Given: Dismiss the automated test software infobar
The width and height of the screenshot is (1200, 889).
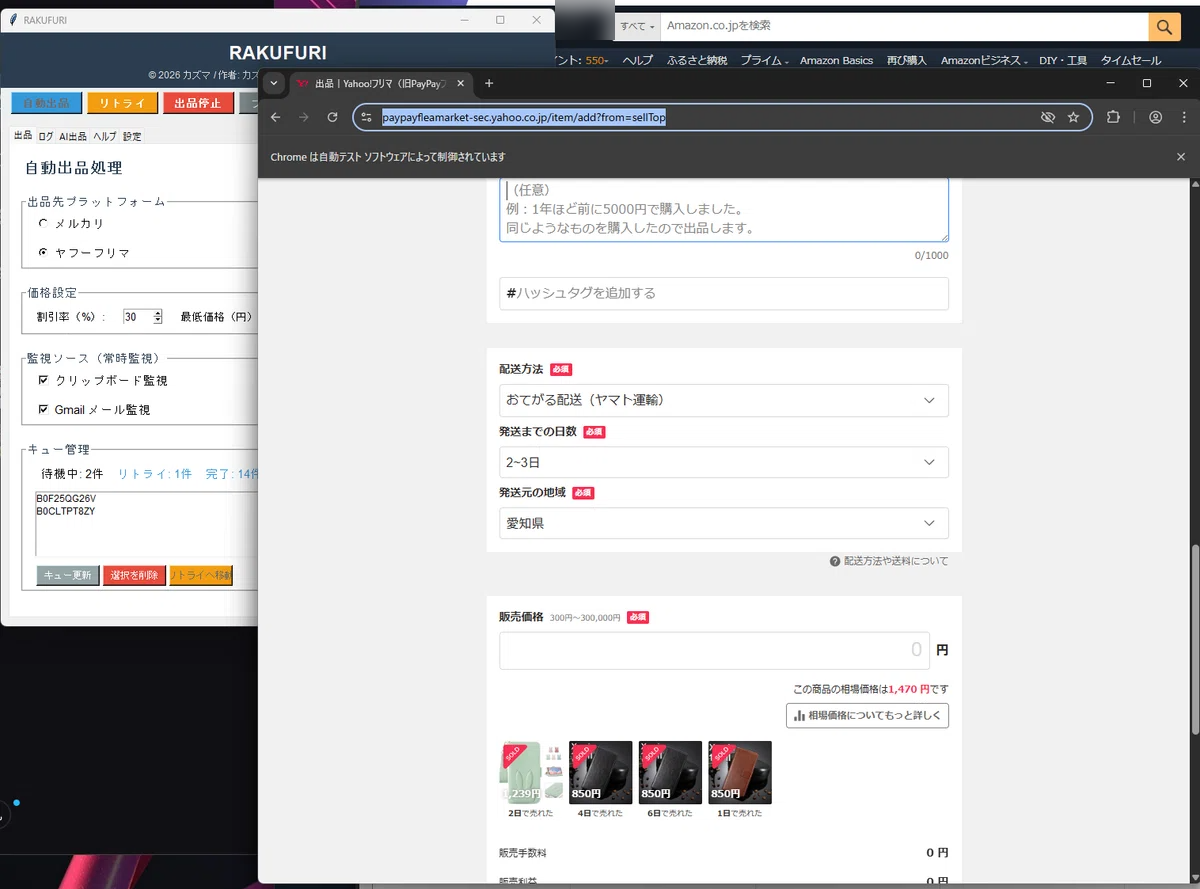Looking at the screenshot, I should point(1181,157).
